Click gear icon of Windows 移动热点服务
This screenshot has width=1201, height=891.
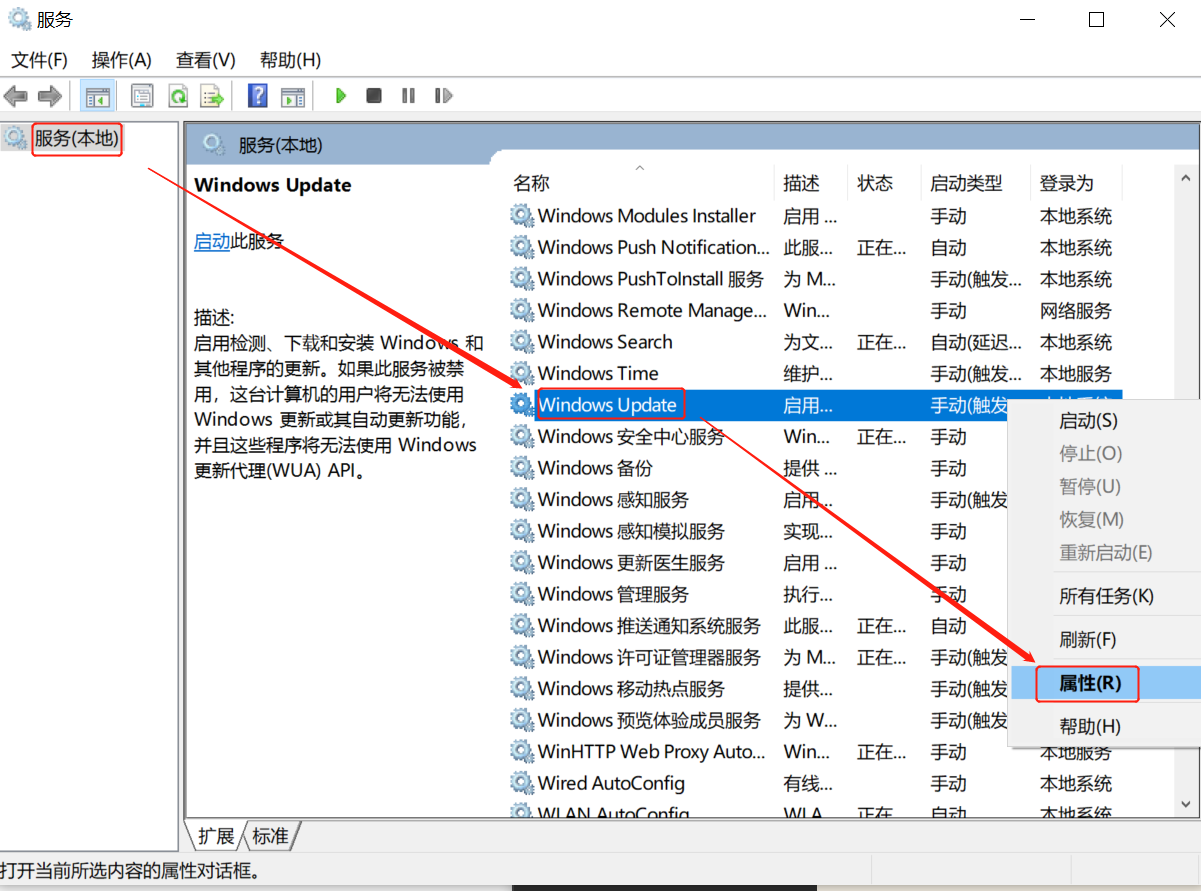point(522,688)
